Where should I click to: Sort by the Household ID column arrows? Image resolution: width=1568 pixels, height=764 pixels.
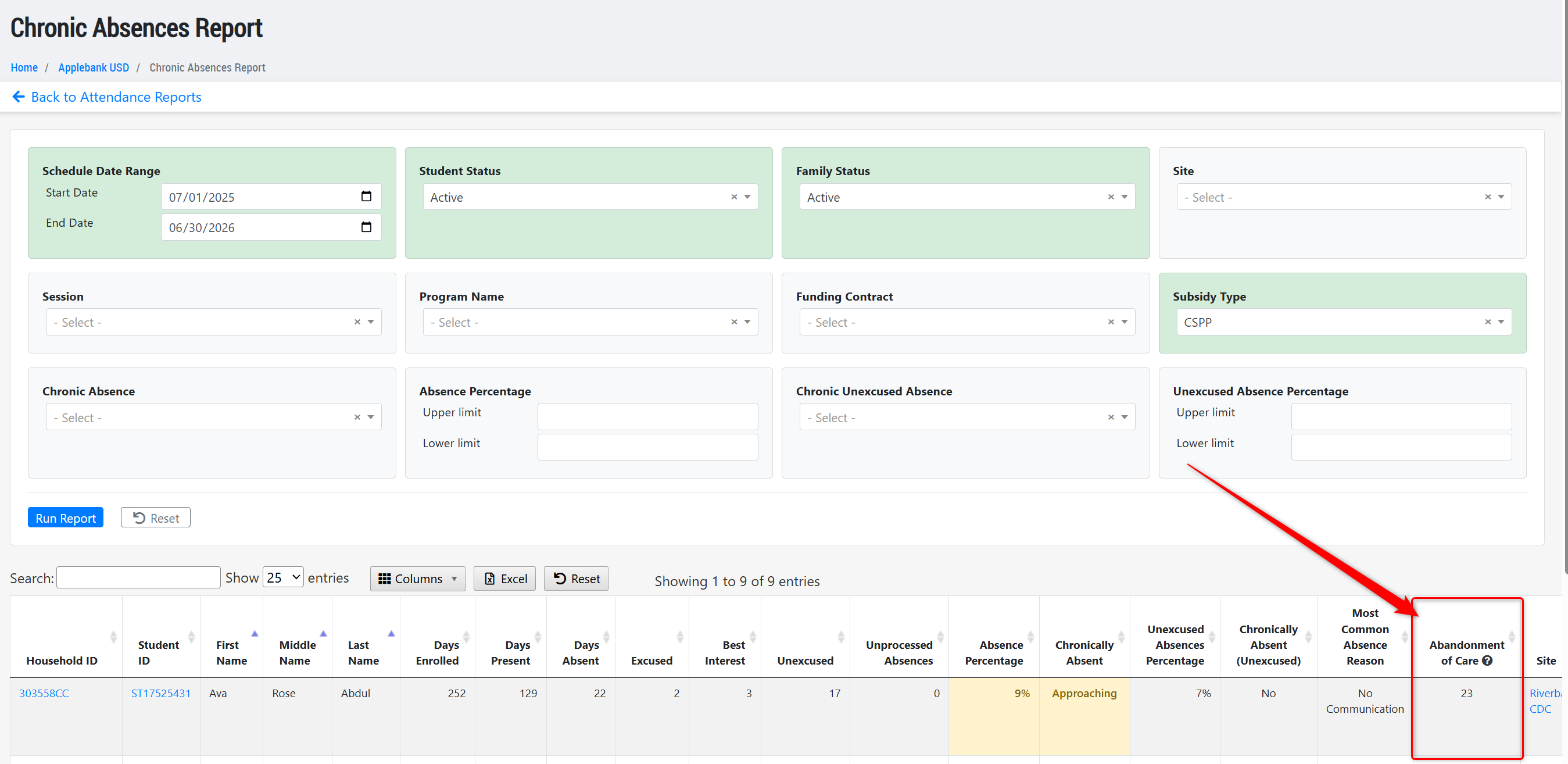[x=113, y=637]
